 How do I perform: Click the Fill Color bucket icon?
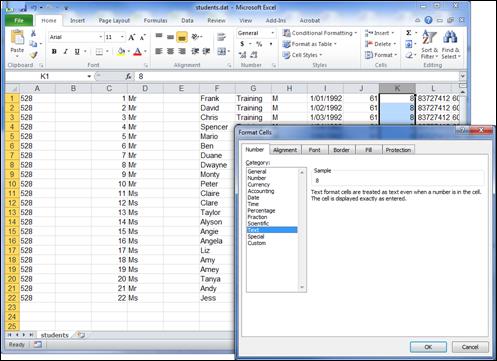tap(121, 52)
